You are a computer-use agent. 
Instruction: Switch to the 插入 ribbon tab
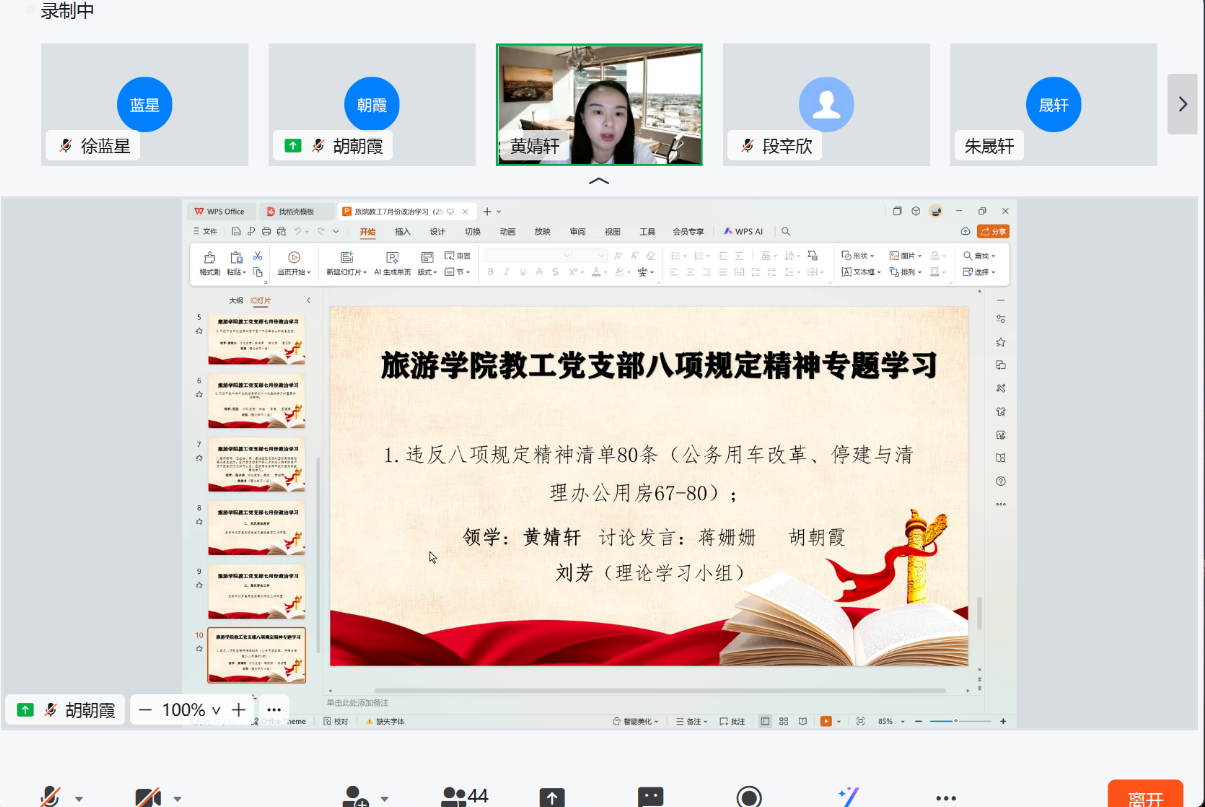(402, 231)
